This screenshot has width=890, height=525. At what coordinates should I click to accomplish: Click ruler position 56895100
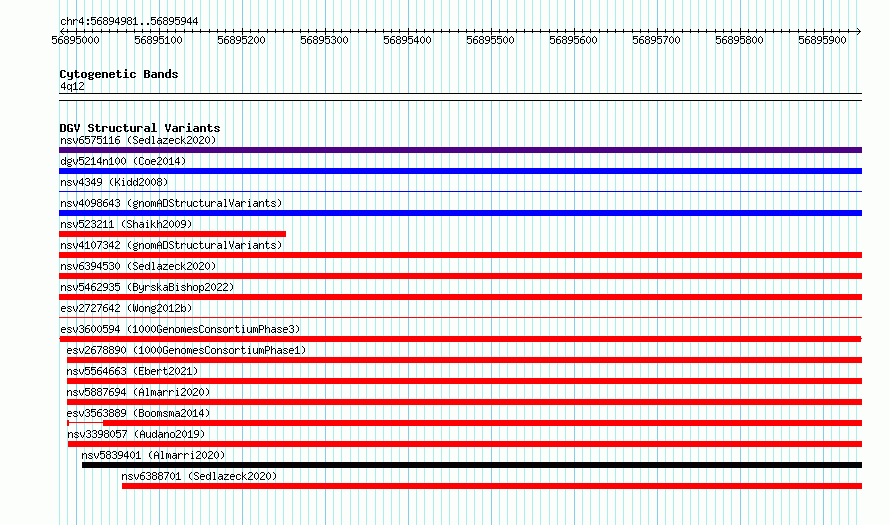158,40
